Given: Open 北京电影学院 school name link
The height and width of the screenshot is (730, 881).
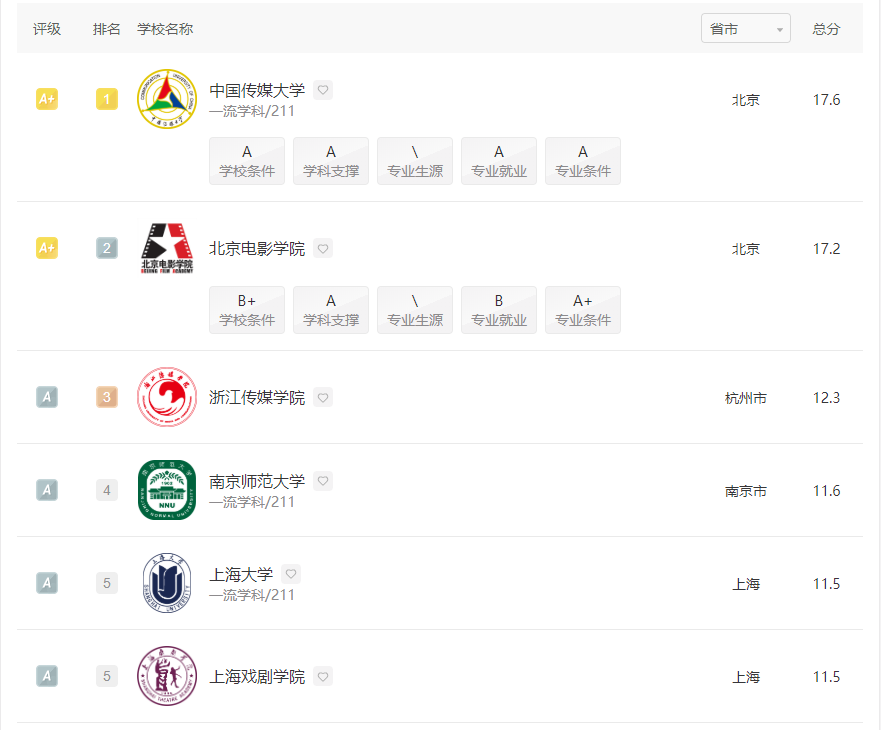Looking at the screenshot, I should click(x=257, y=248).
